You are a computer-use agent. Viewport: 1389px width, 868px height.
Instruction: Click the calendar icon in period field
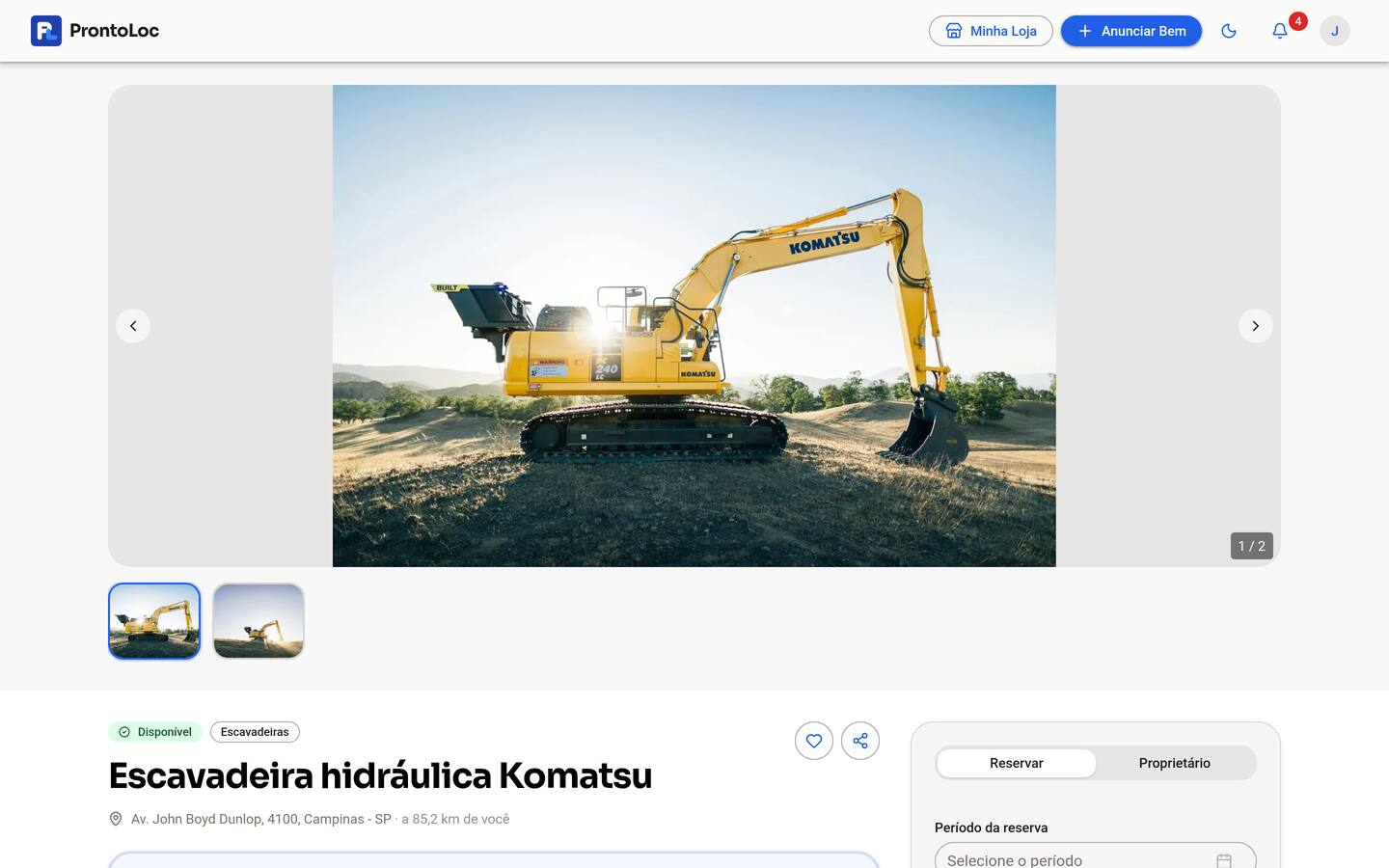[1224, 860]
